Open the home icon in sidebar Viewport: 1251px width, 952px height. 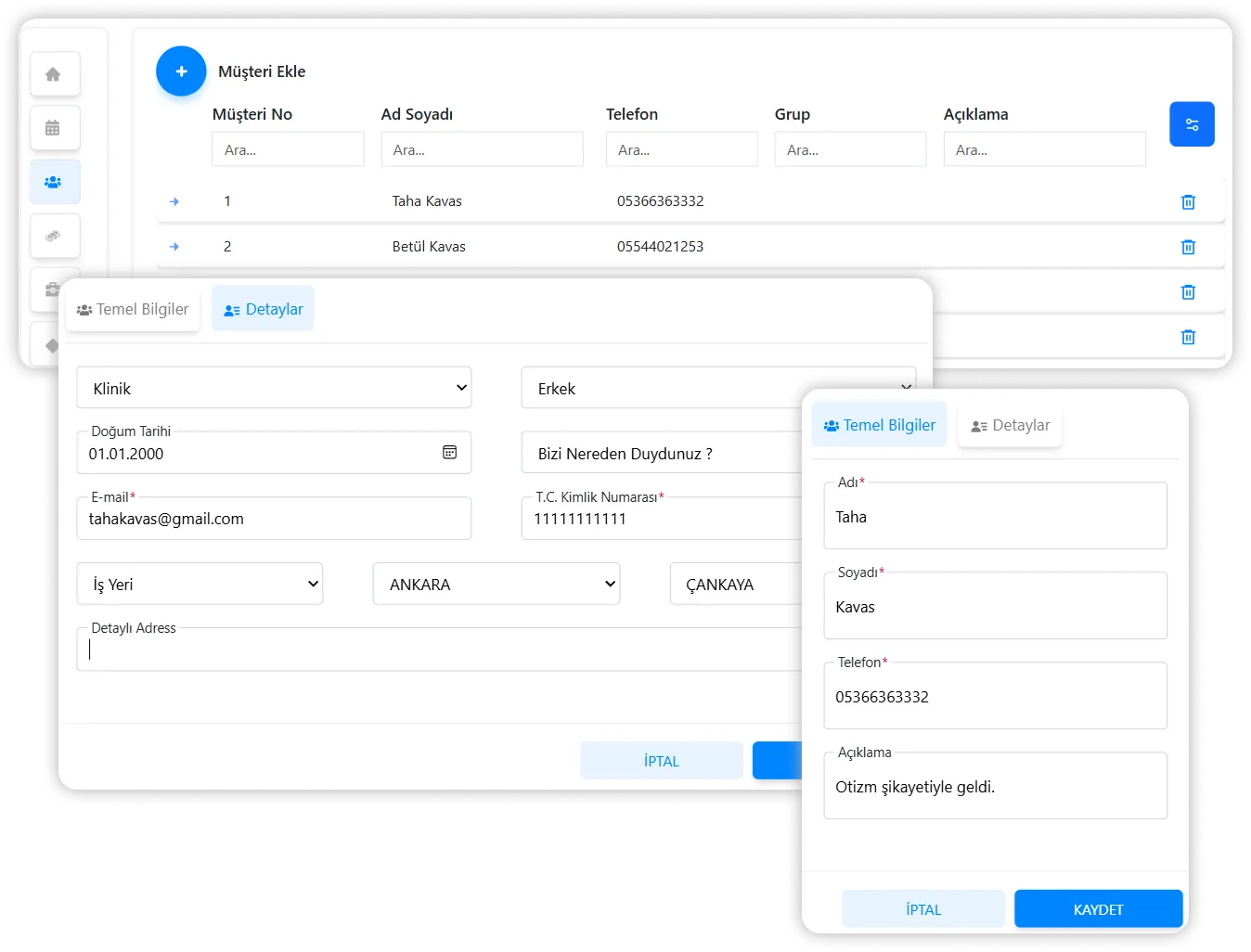tap(54, 74)
